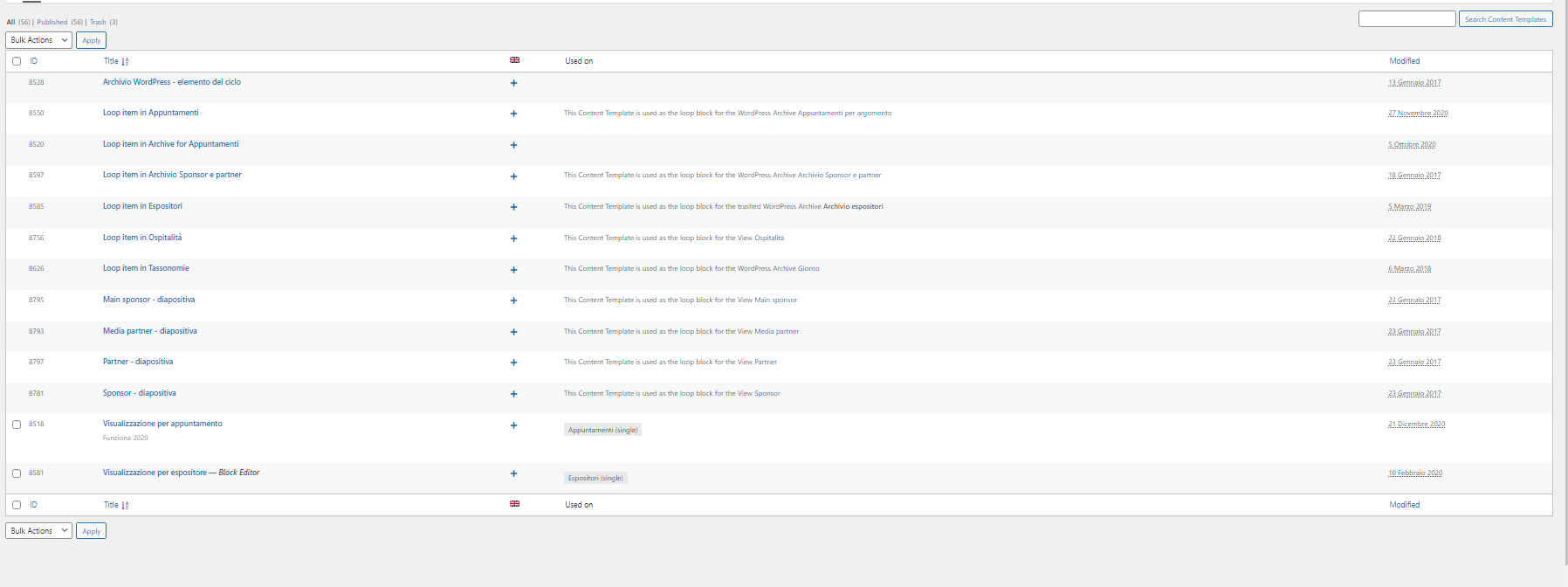The image size is (1568, 587).
Task: Click the date 5 Ottobre 2020
Action: tap(1412, 145)
